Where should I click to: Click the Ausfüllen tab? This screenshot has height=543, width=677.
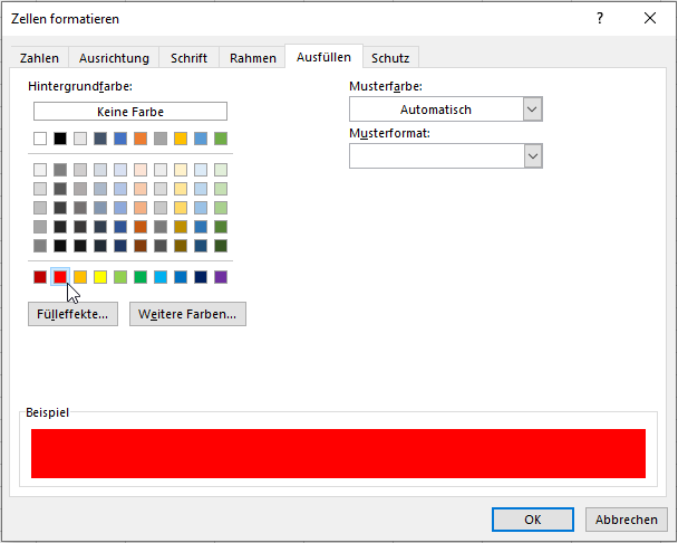pyautogui.click(x=324, y=57)
